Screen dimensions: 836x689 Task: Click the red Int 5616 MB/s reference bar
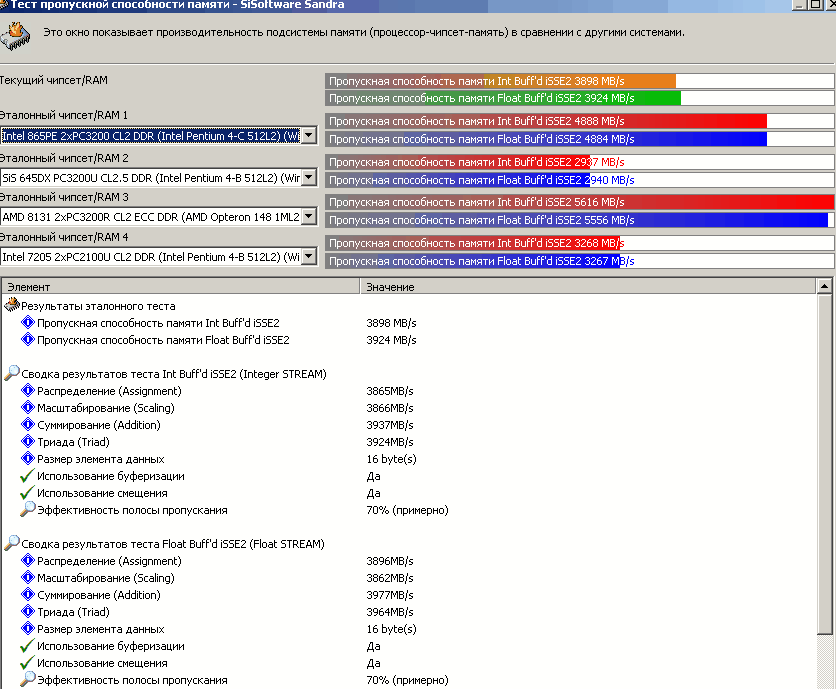click(x=580, y=202)
